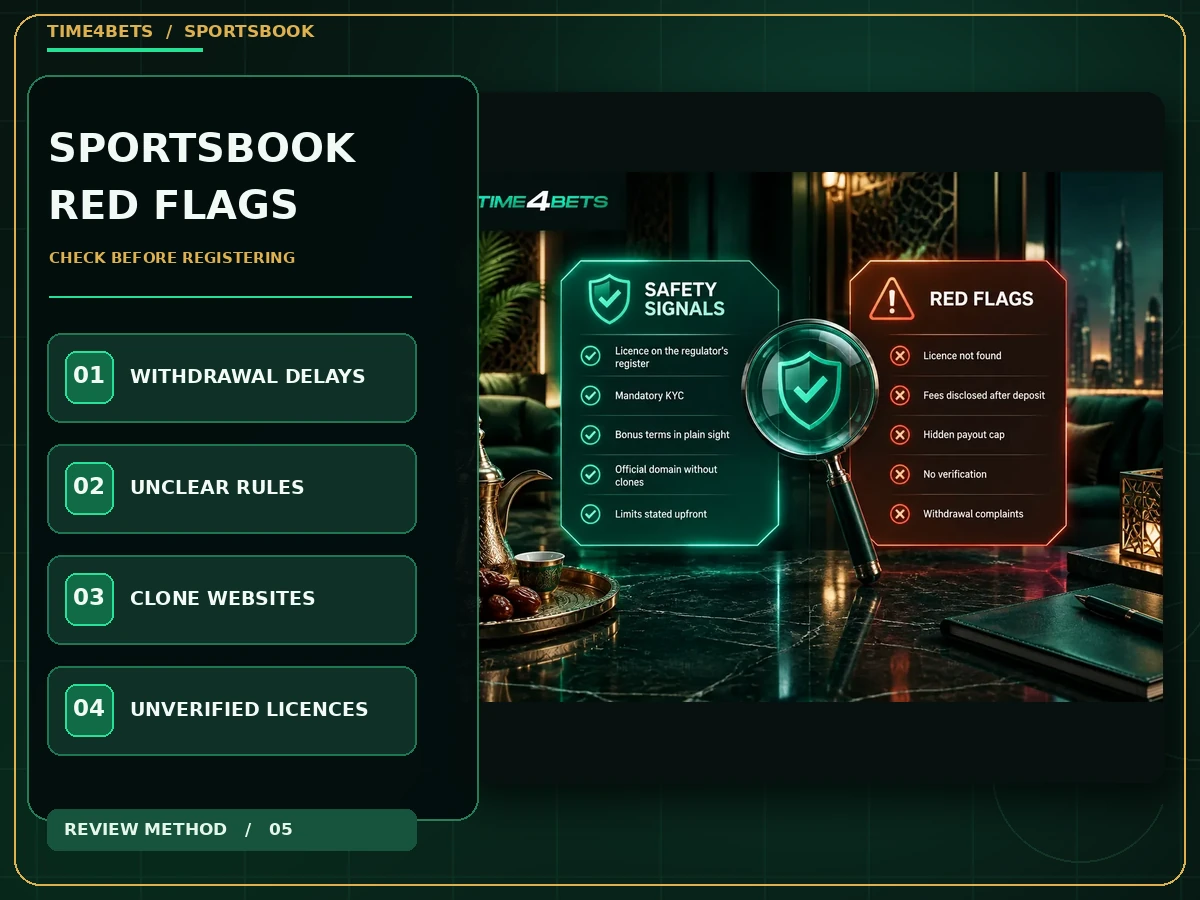Screen dimensions: 1200x900
Task: Click the Mandatory KYC text
Action: click(649, 396)
